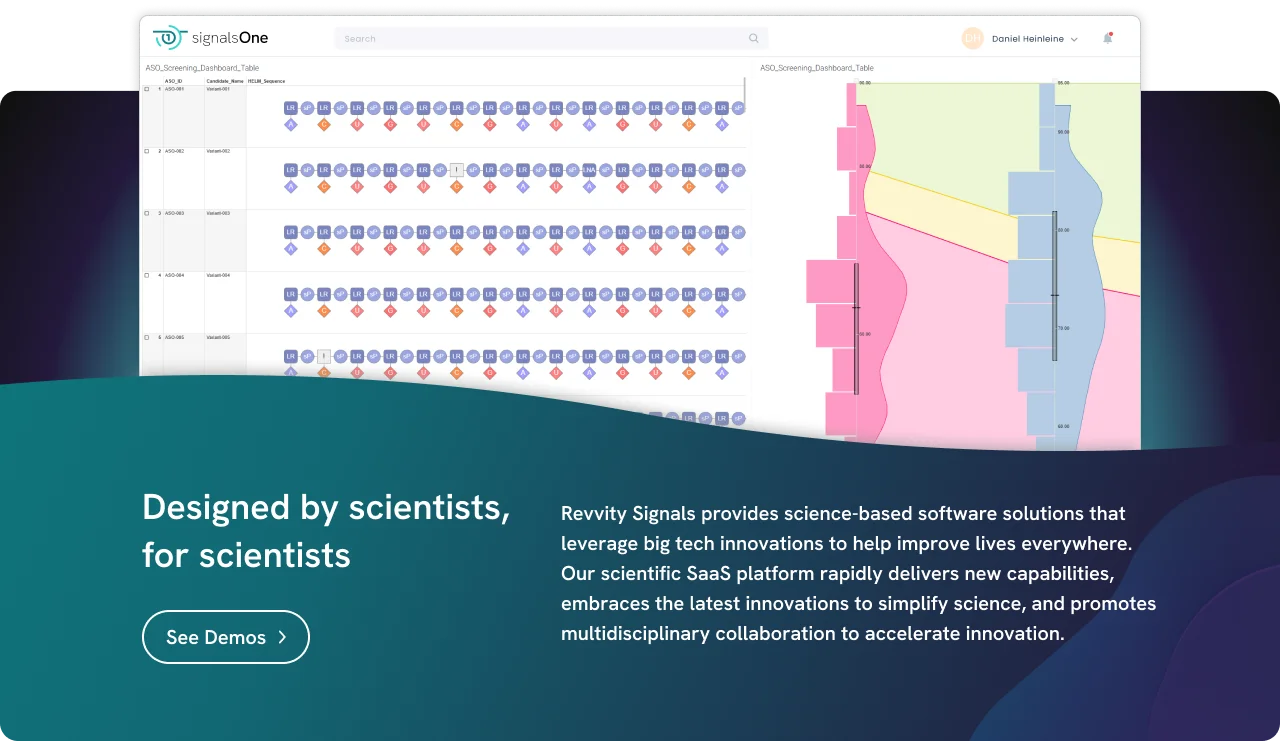1280x741 pixels.
Task: Click leftmost G base diamond in ASO-001 sequence
Action: (390, 125)
